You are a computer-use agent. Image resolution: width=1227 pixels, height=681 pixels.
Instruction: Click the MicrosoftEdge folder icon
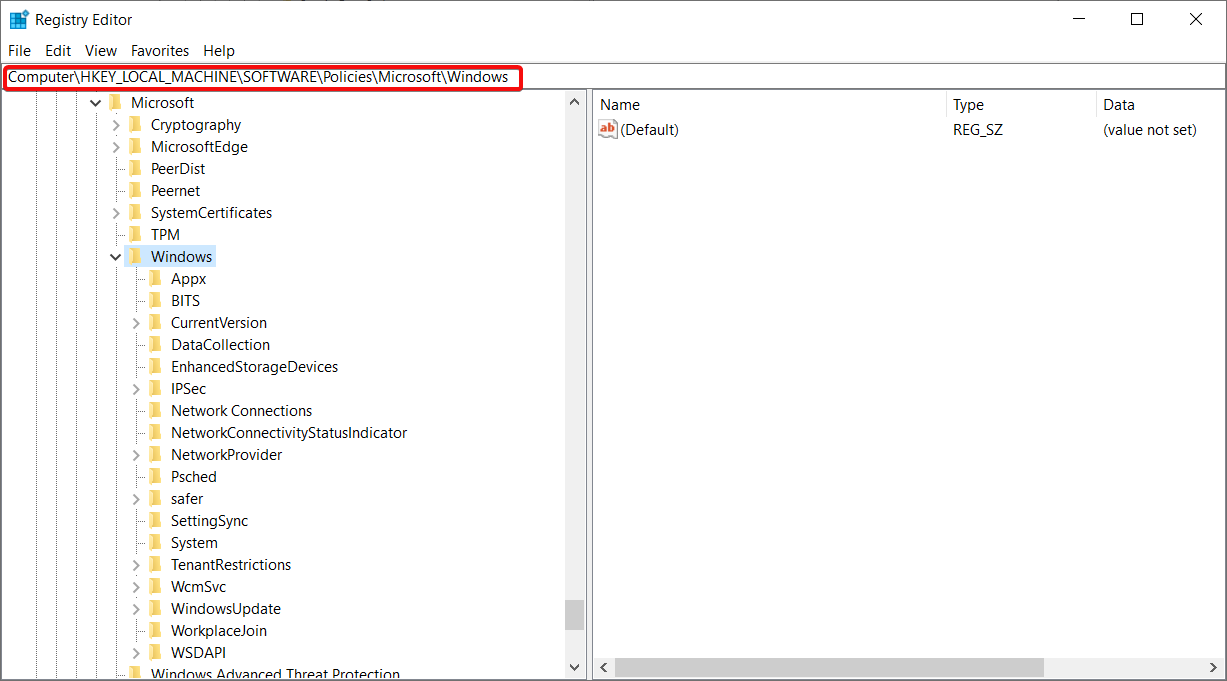point(135,146)
